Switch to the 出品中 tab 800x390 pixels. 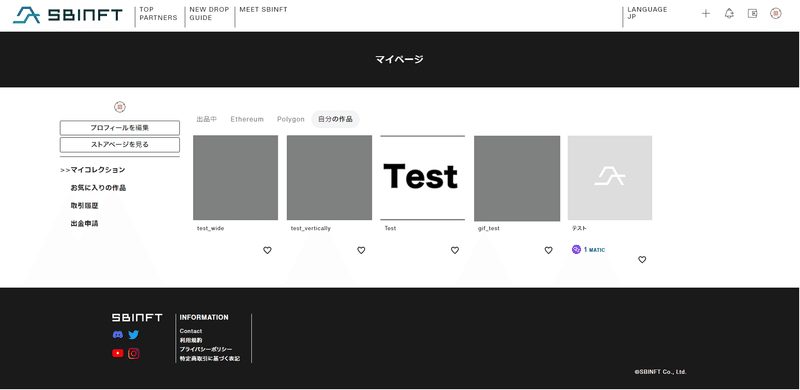[207, 119]
